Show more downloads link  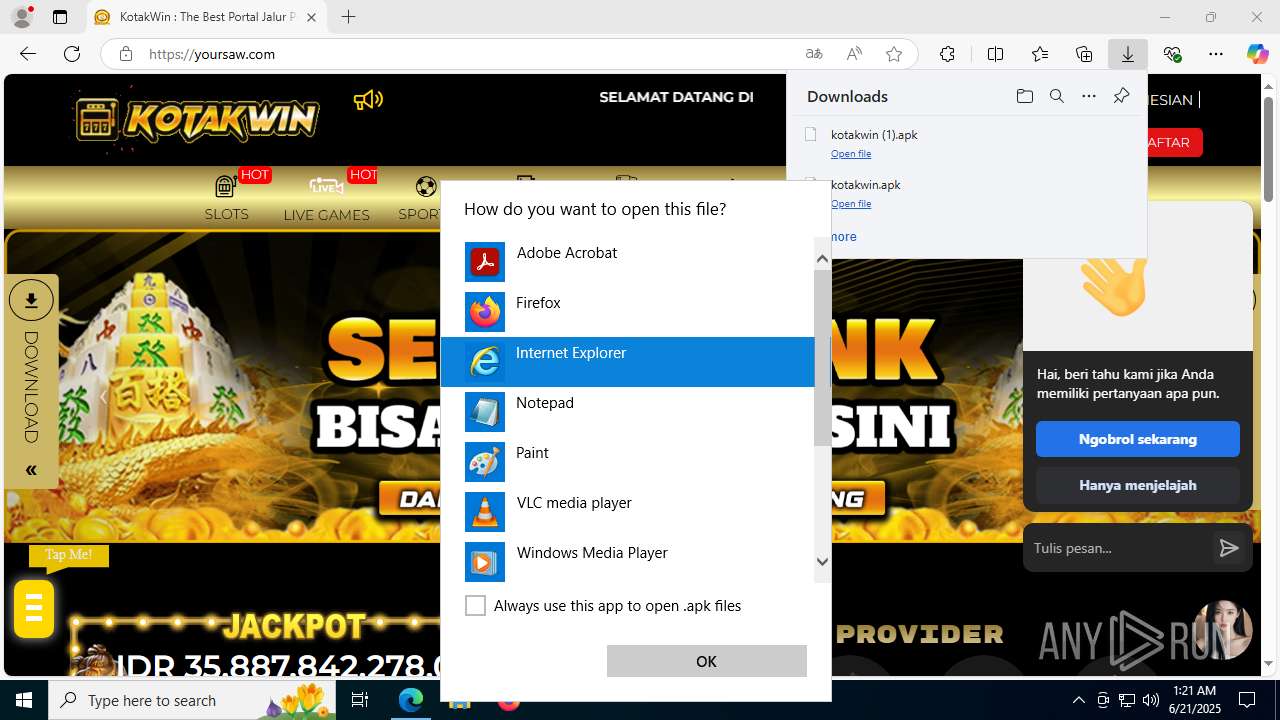(x=843, y=237)
